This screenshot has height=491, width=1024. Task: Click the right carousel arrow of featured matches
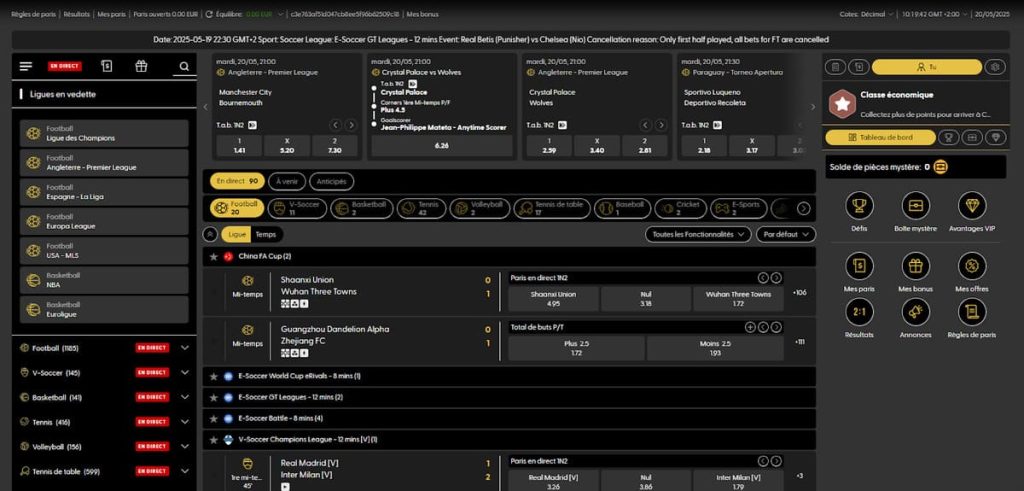[813, 106]
